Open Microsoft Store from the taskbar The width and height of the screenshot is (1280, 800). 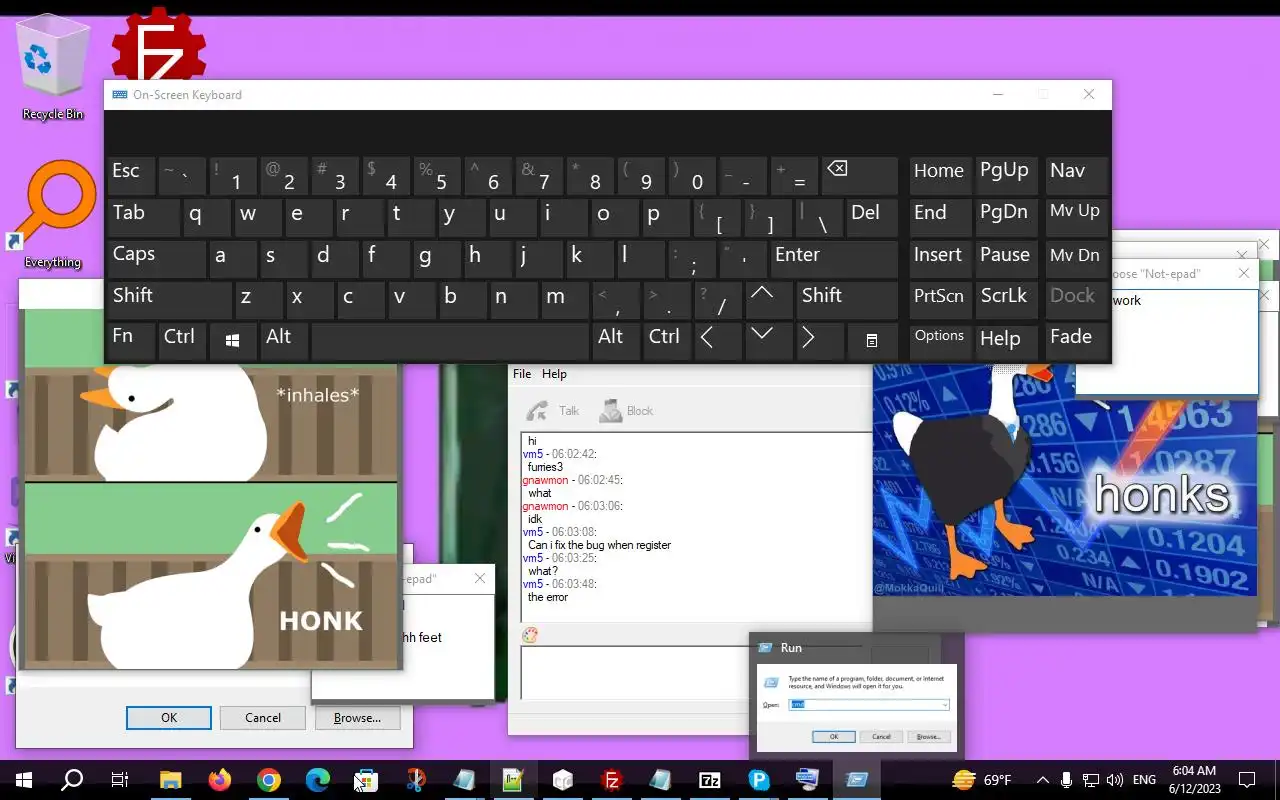point(366,780)
